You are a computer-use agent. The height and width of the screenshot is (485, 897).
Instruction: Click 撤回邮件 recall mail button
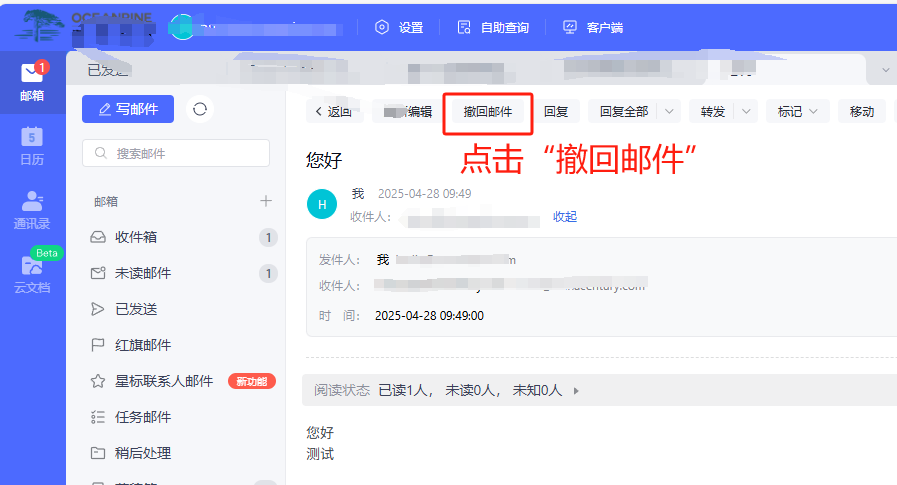[488, 112]
